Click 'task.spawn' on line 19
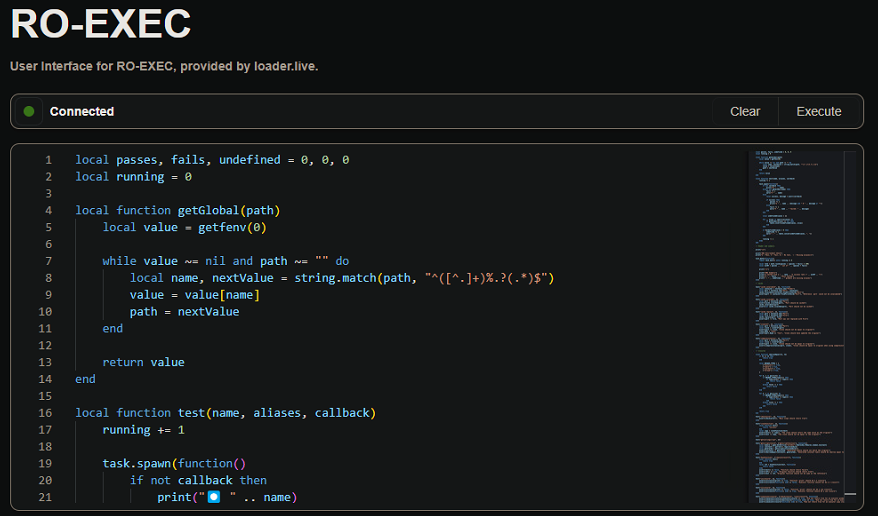 pyautogui.click(x=137, y=463)
